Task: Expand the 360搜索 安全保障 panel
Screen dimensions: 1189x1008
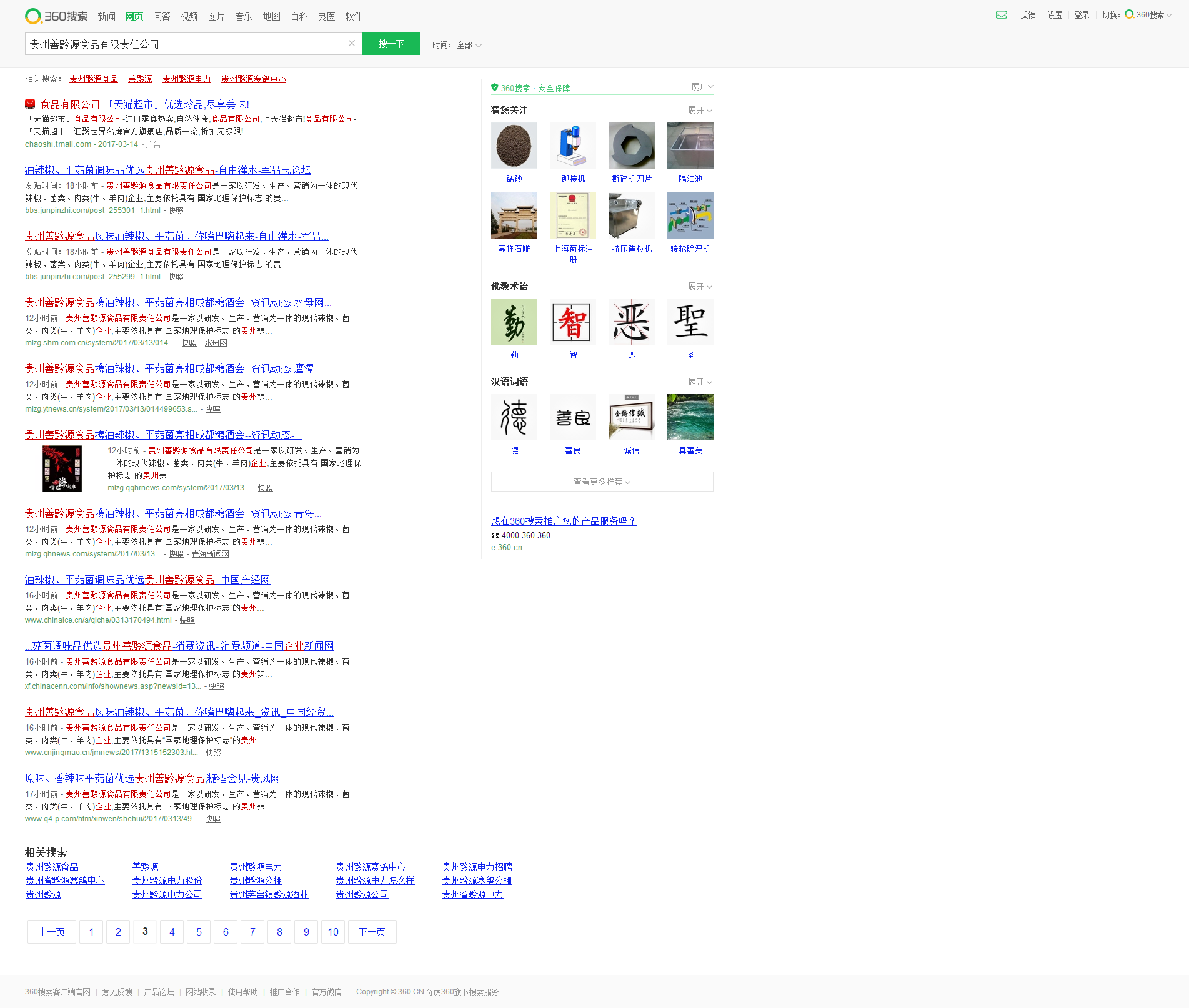Action: coord(702,87)
